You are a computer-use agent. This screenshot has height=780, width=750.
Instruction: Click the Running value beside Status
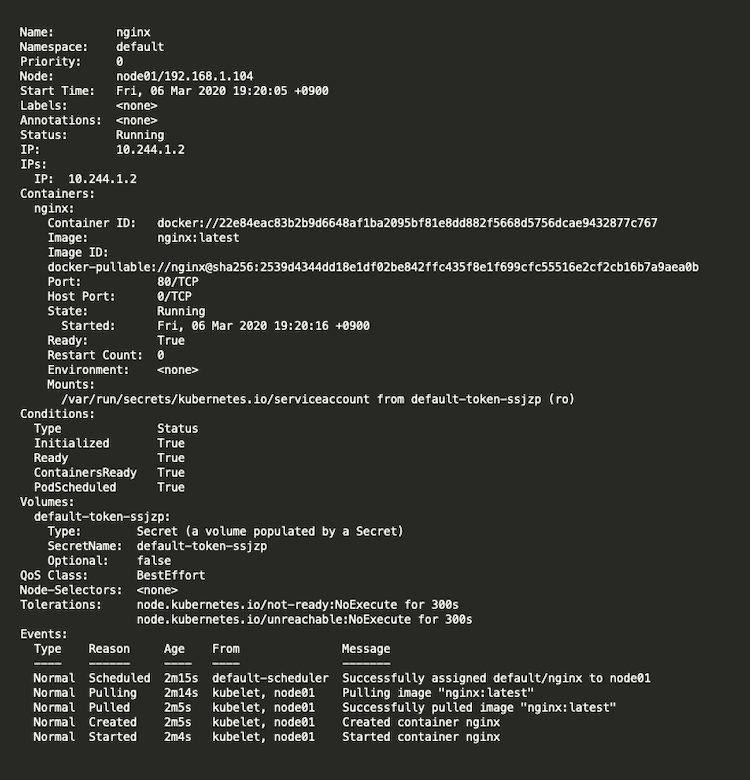click(x=140, y=135)
